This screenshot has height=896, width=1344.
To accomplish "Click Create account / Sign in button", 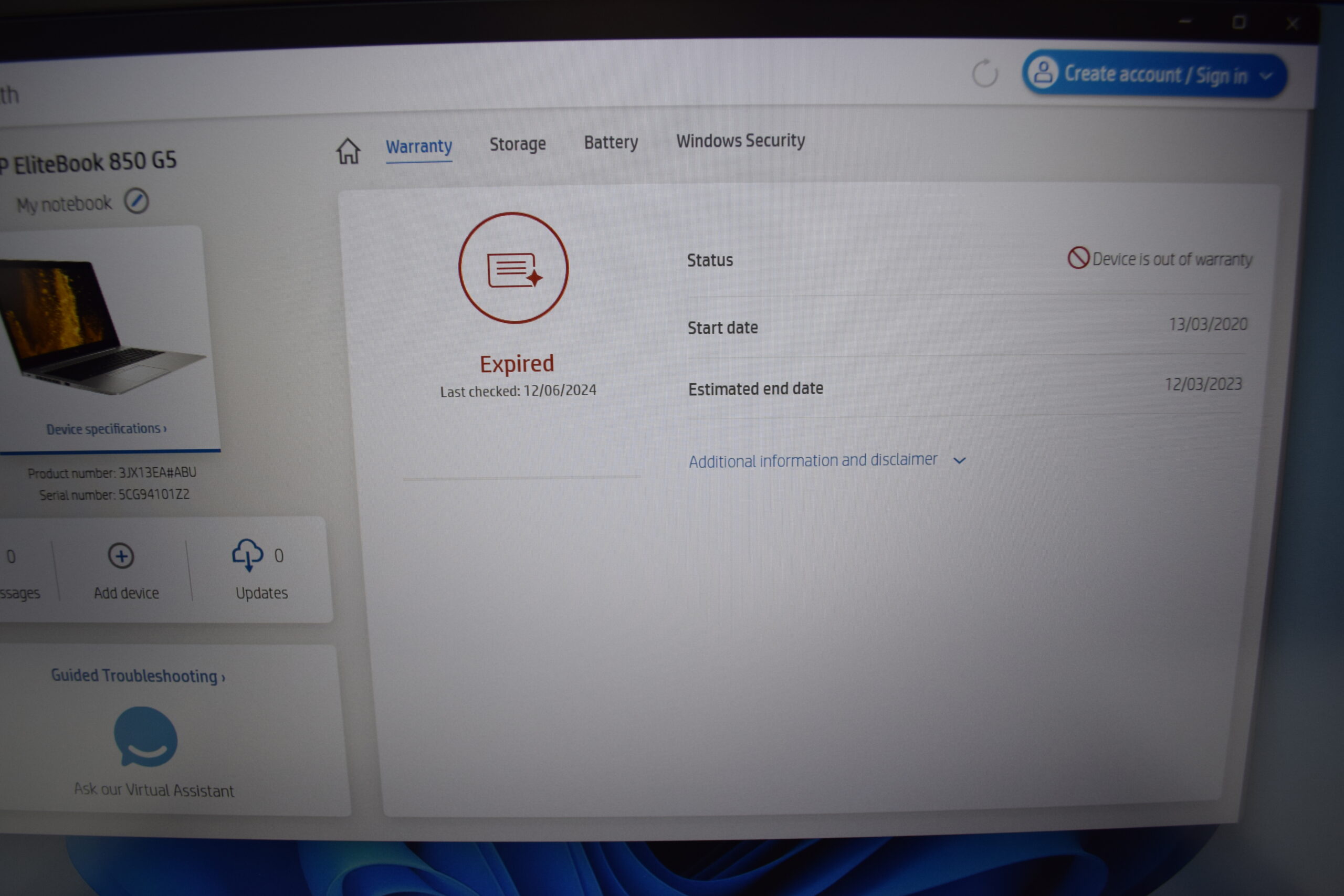I will [1154, 75].
